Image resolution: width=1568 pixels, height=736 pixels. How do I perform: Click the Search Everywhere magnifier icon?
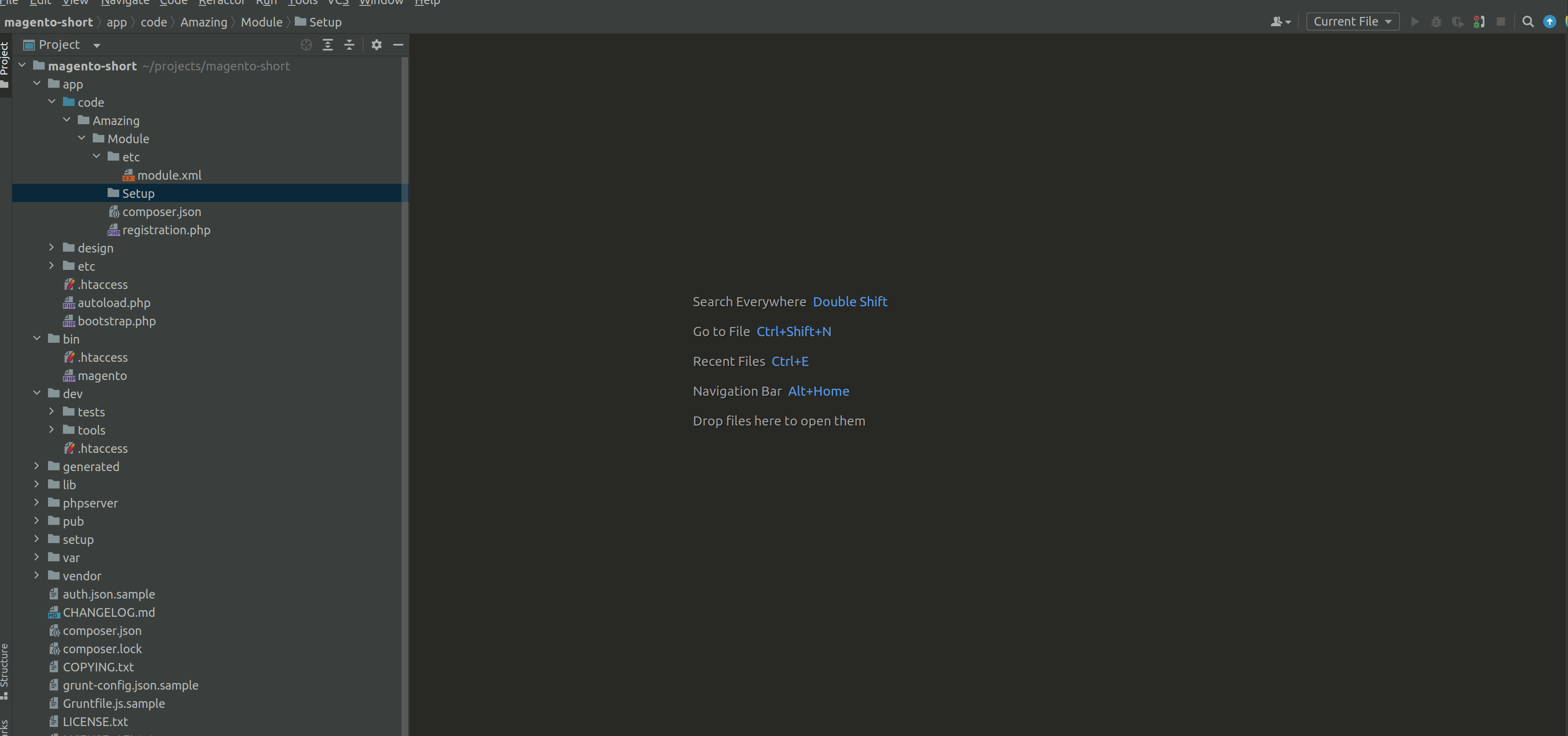click(1527, 22)
